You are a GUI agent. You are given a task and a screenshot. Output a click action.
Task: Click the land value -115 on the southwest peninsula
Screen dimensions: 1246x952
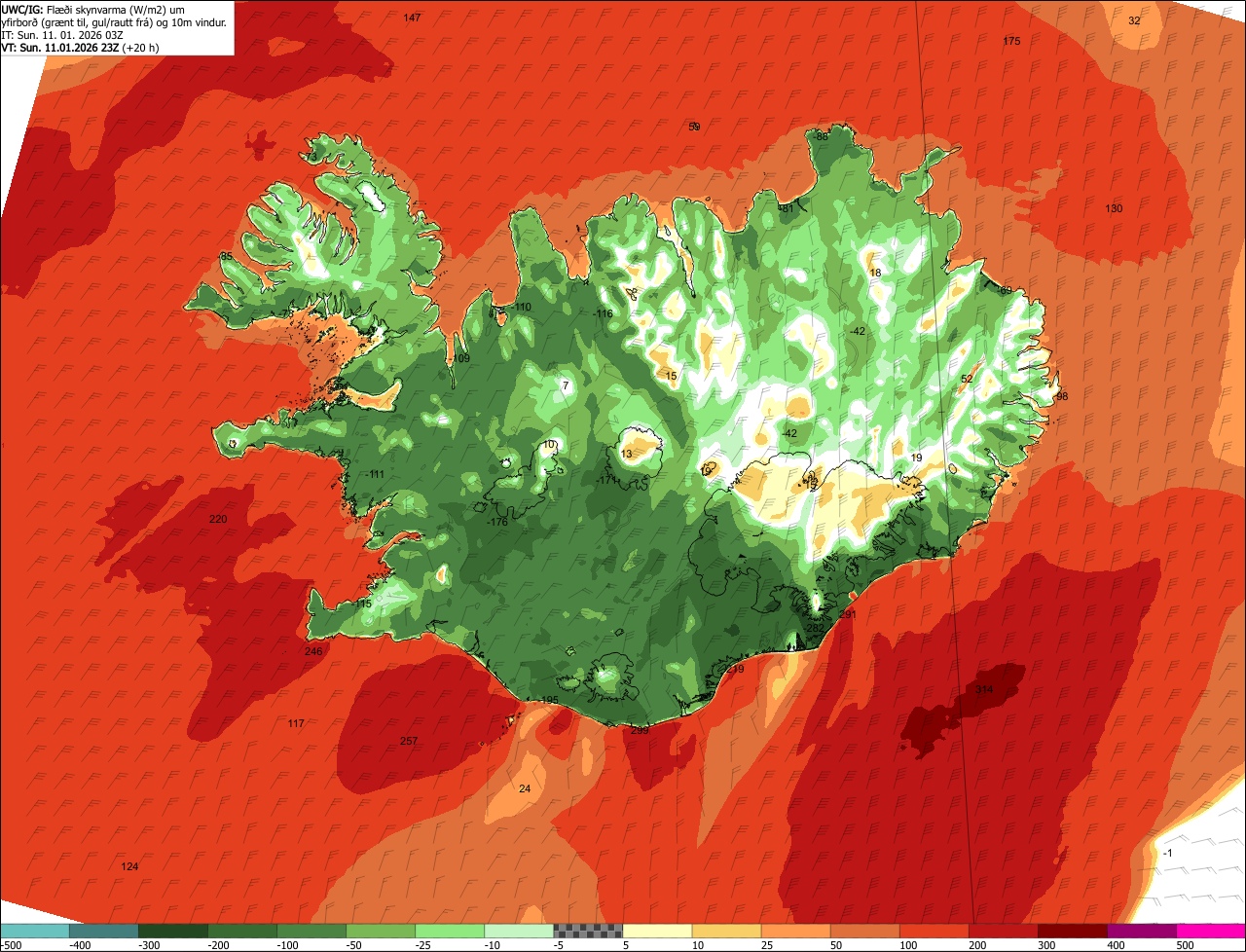click(x=362, y=604)
